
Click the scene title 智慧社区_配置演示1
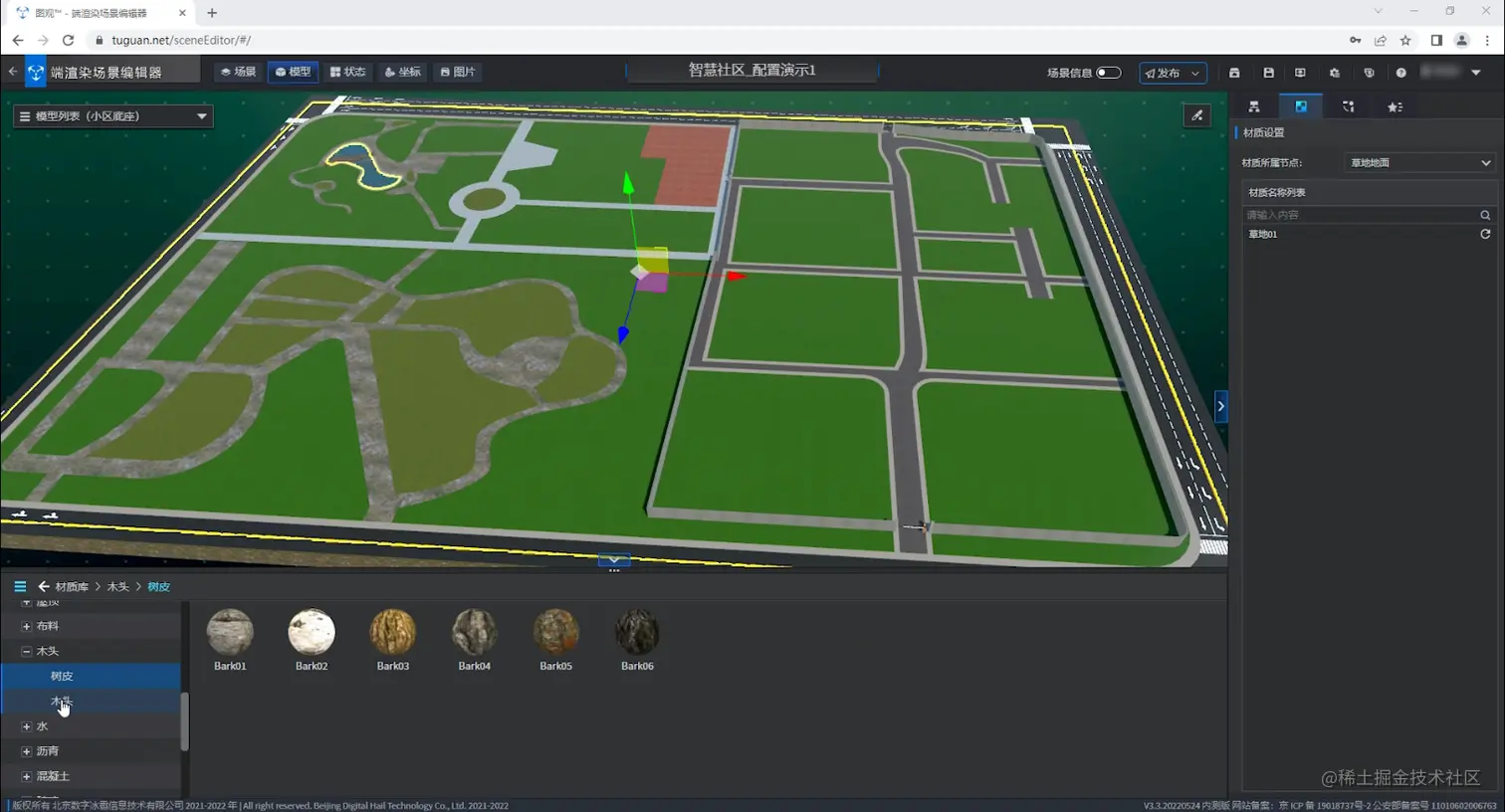[752, 71]
